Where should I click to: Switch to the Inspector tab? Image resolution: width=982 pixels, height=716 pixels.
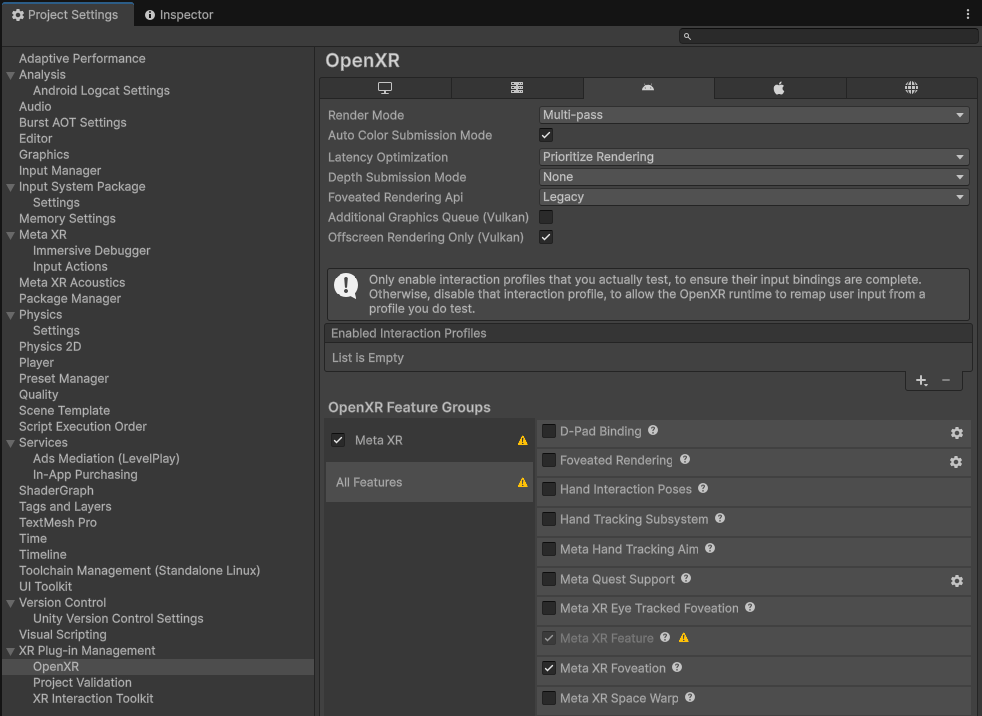pos(179,14)
